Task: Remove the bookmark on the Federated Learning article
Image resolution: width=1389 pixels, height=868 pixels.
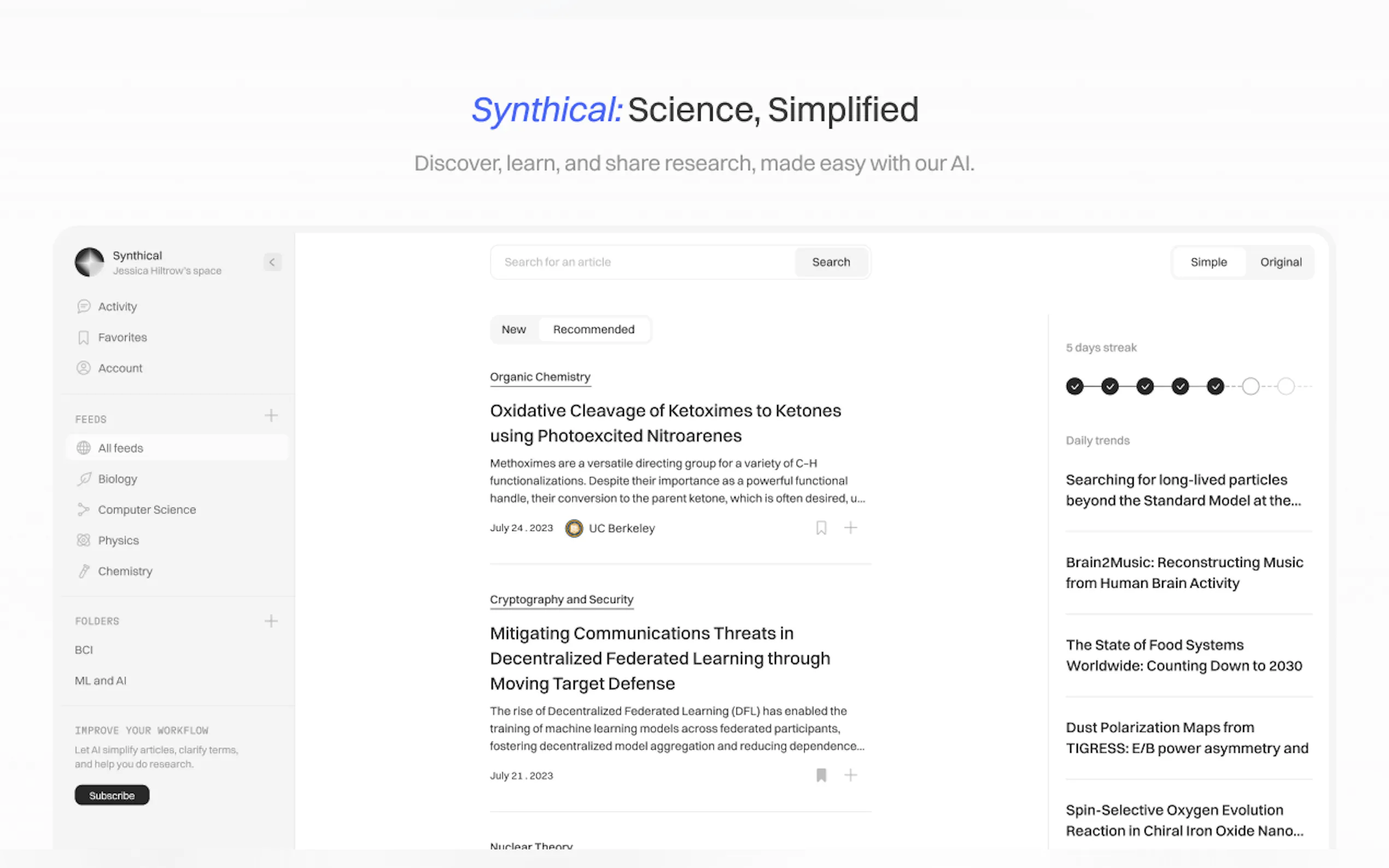Action: tap(821, 775)
